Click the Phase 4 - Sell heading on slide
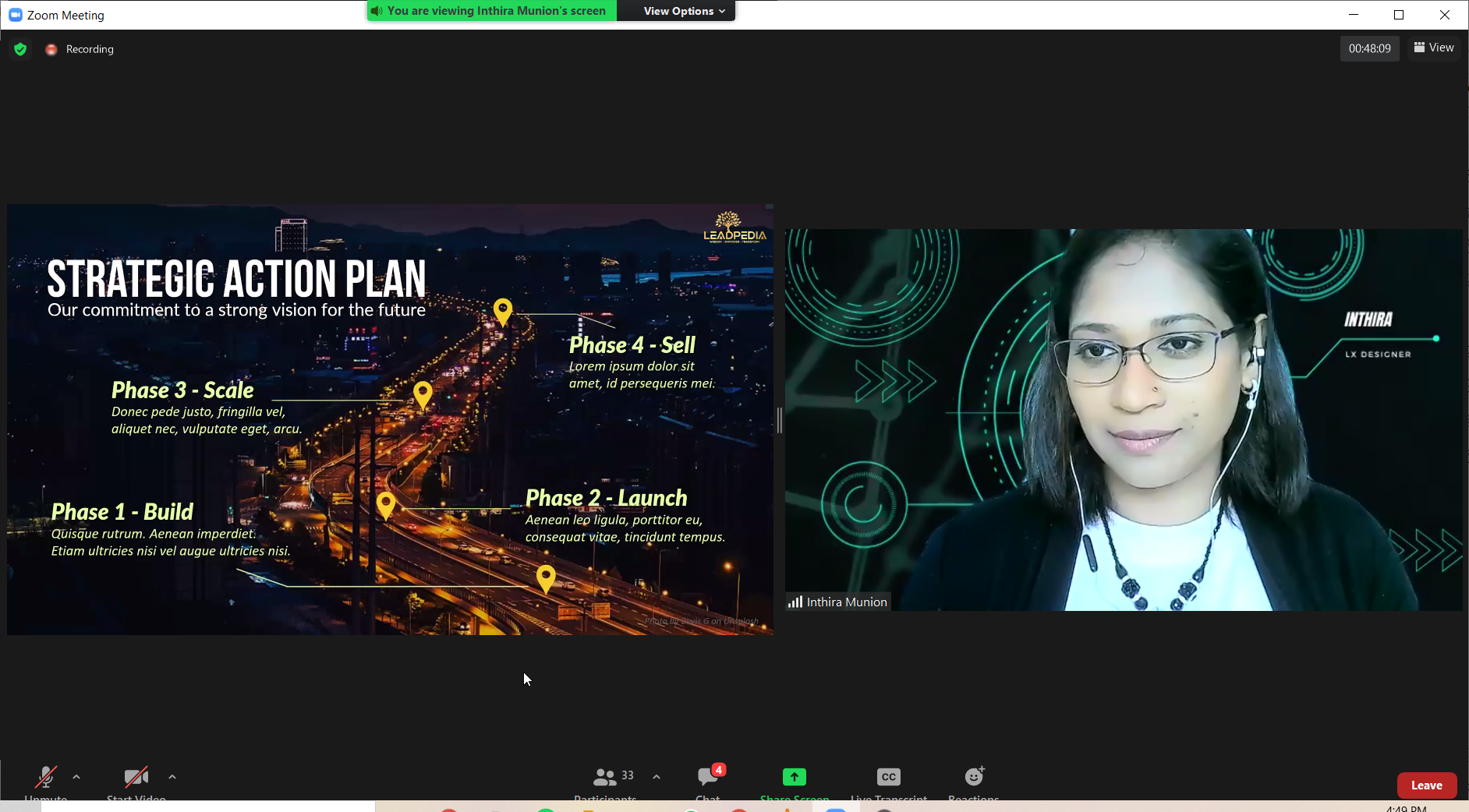Screen dimensions: 1469x812 [632, 345]
